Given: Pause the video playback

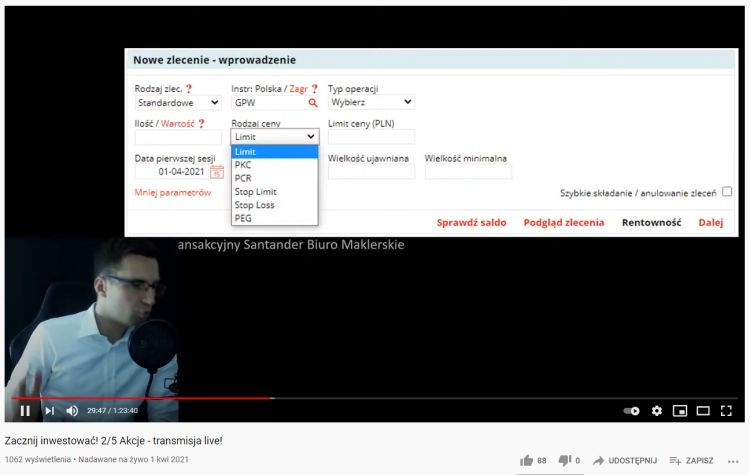Looking at the screenshot, I should [x=25, y=410].
